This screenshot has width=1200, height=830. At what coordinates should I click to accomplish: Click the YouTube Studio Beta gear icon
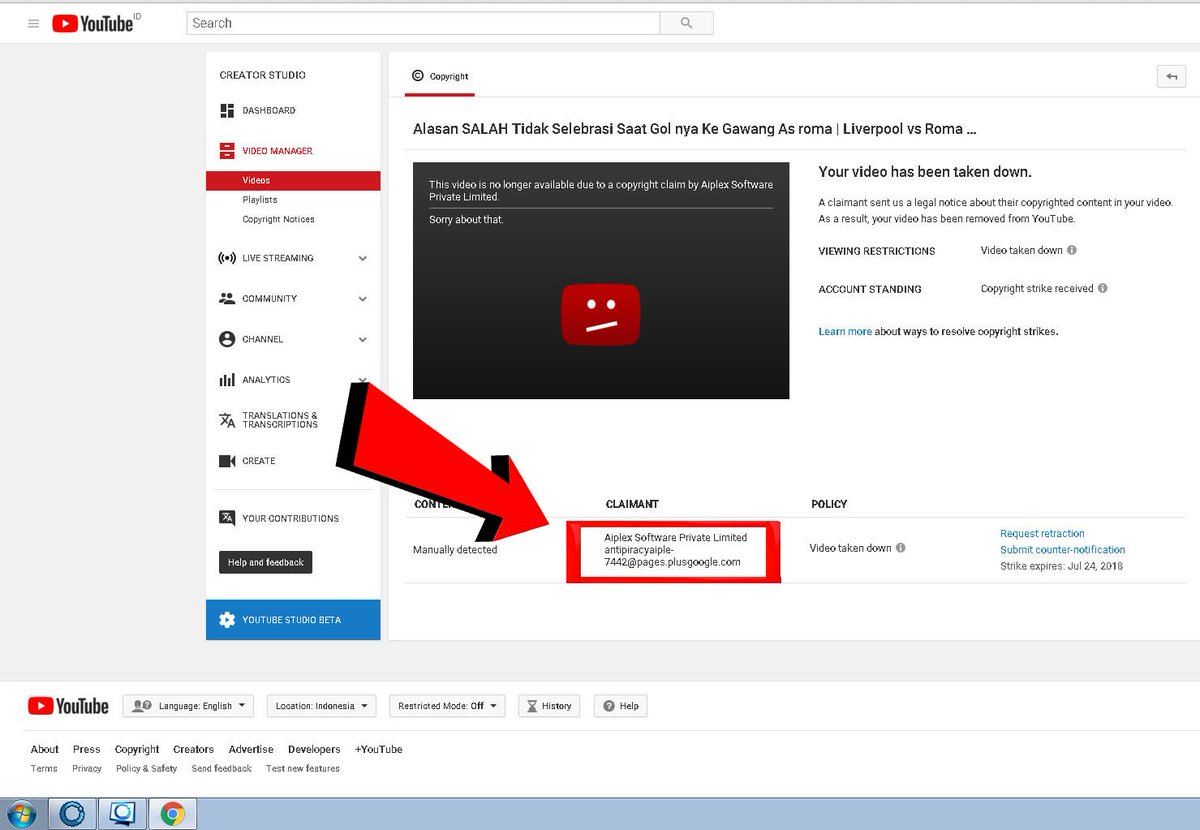click(227, 620)
